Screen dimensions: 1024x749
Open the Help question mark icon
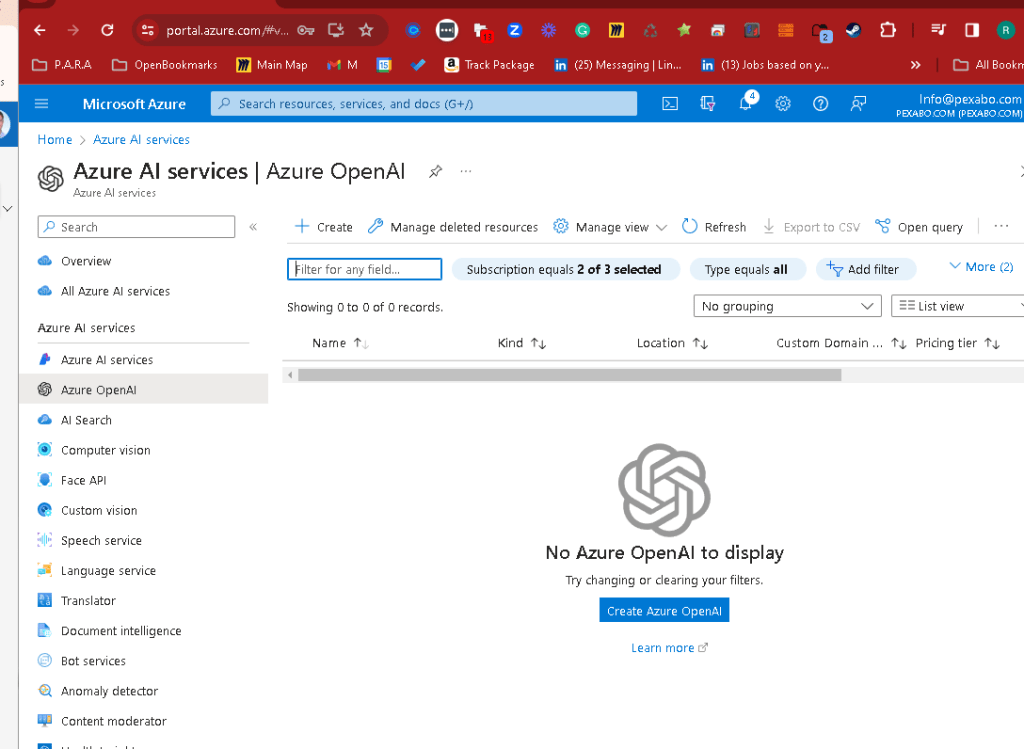click(x=820, y=104)
